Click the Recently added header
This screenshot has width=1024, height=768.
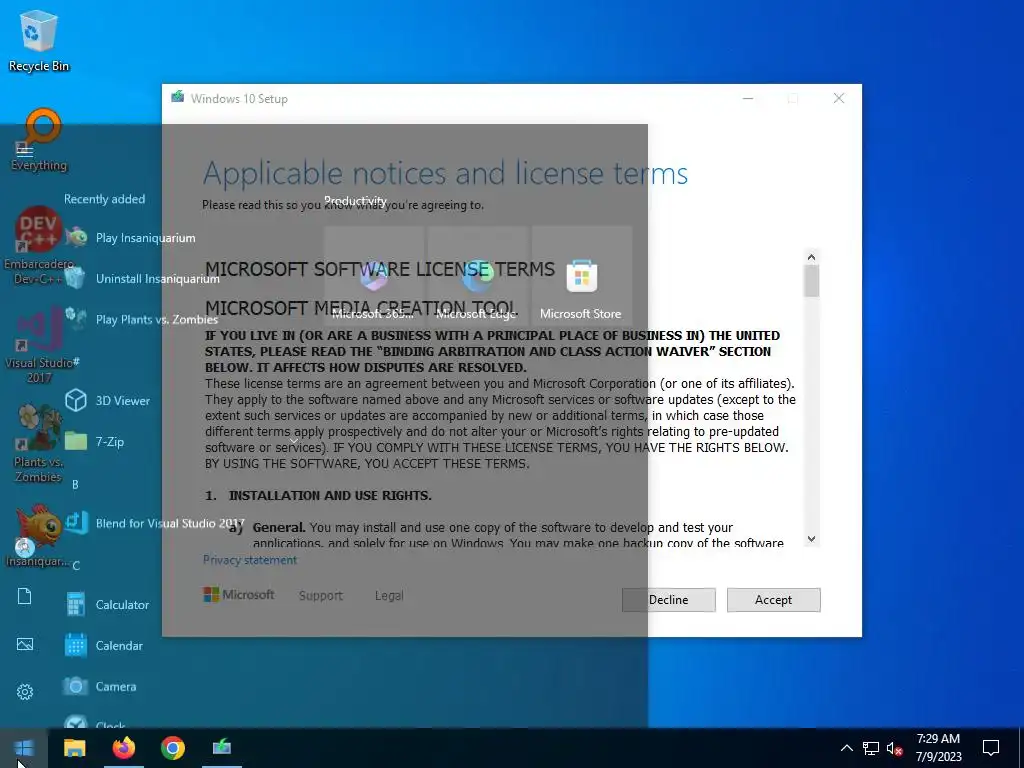click(104, 199)
